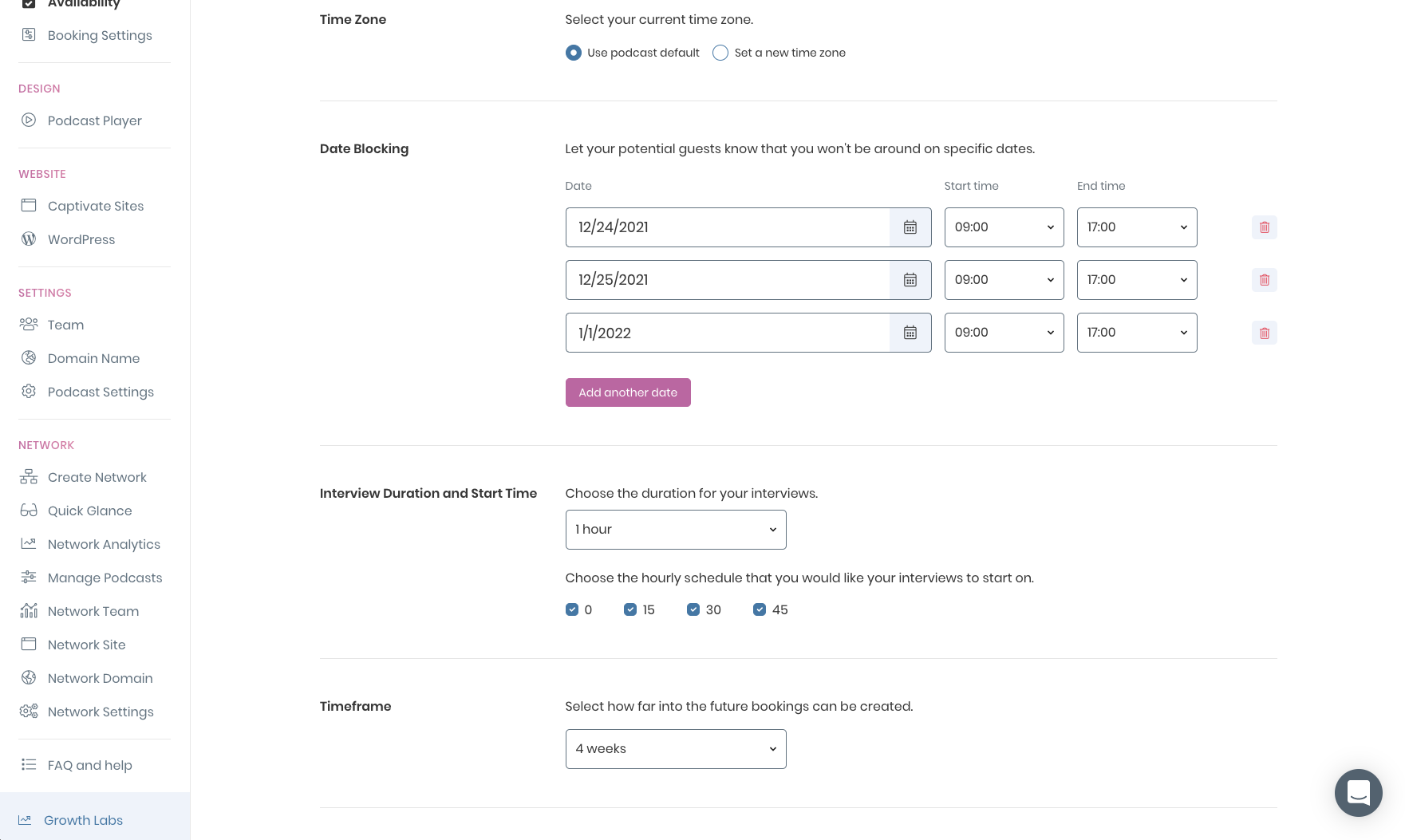Open the calendar picker for 12/24/2021
This screenshot has height=840, width=1405.
click(x=910, y=227)
